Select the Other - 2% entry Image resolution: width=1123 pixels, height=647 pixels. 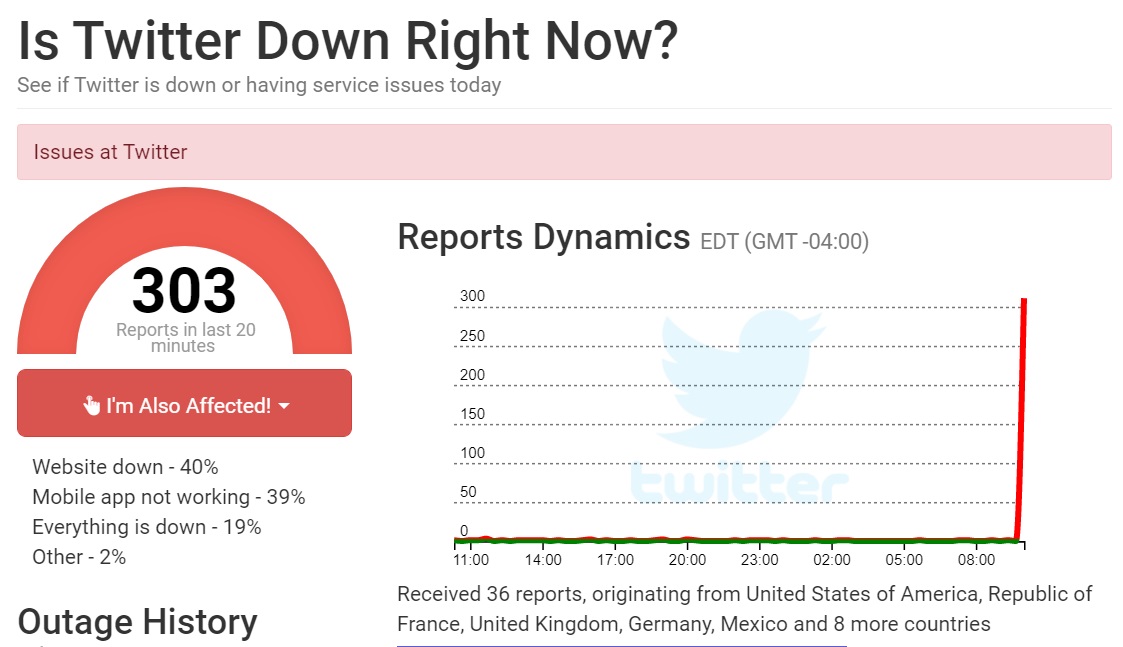point(79,557)
